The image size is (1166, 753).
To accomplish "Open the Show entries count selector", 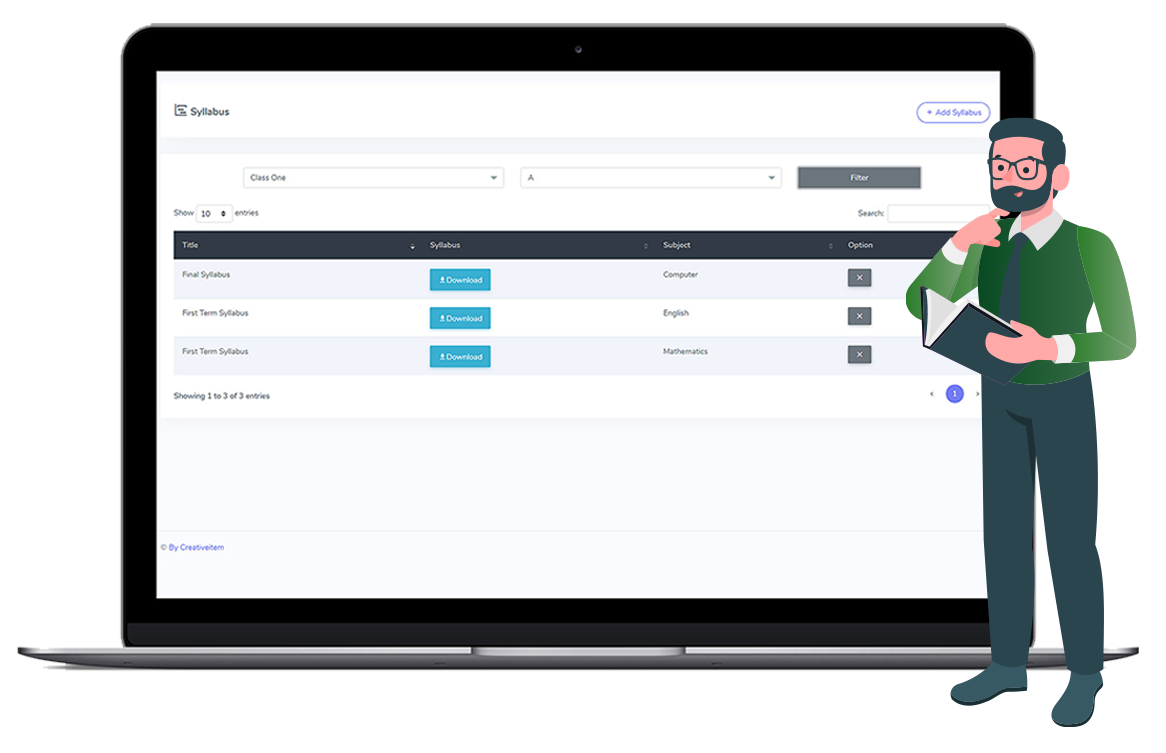I will coord(214,214).
